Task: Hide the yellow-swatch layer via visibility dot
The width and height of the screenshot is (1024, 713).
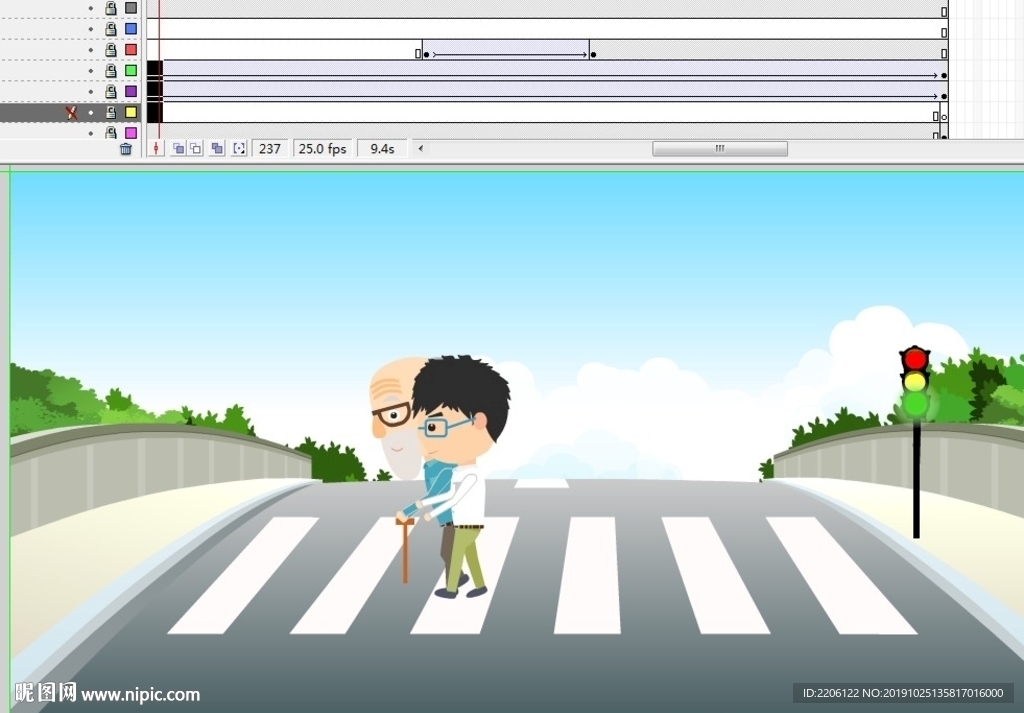Action: [91, 113]
